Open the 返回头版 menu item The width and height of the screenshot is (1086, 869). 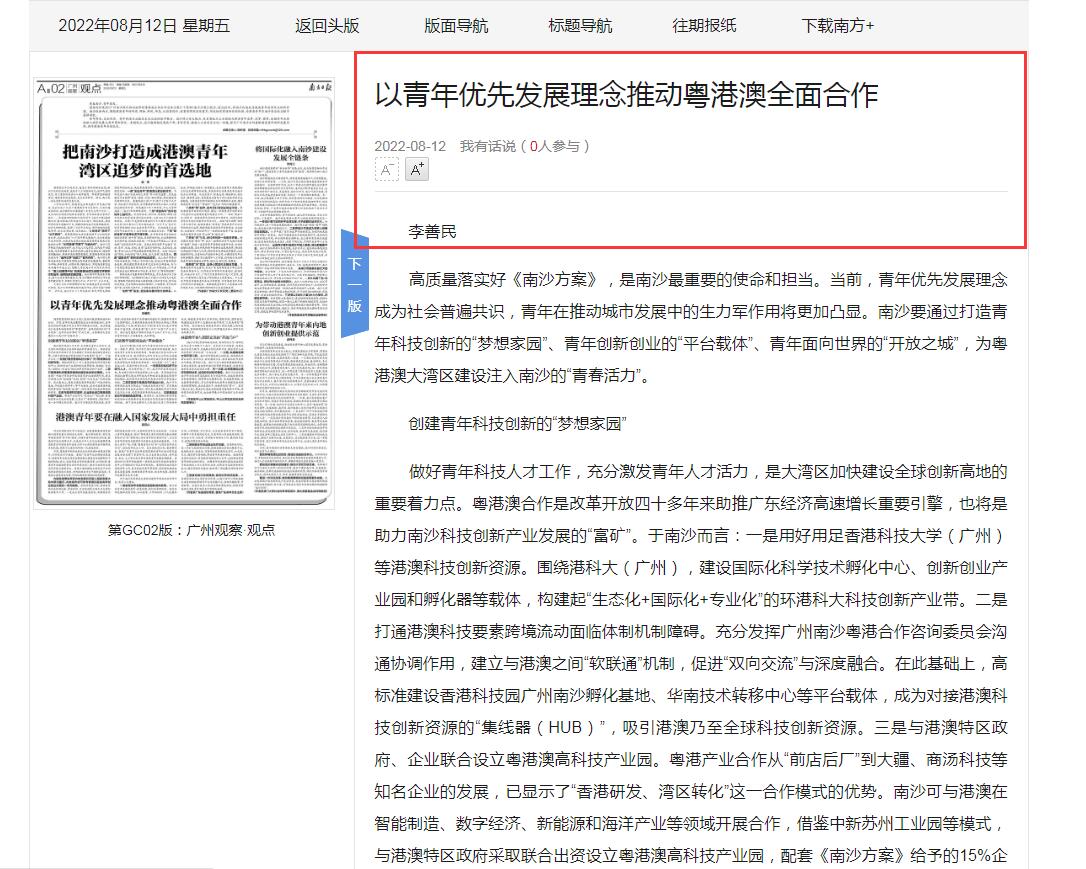click(x=327, y=26)
